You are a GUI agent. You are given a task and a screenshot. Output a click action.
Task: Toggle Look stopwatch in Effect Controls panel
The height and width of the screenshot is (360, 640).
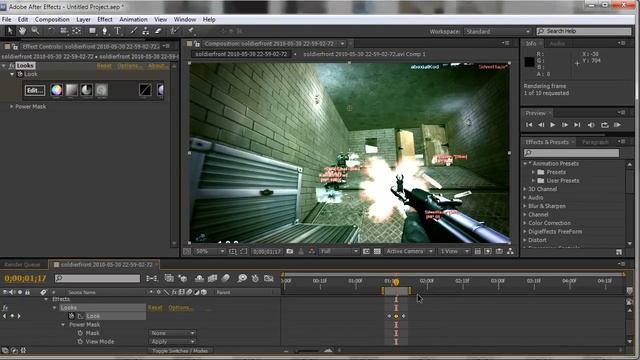20,74
